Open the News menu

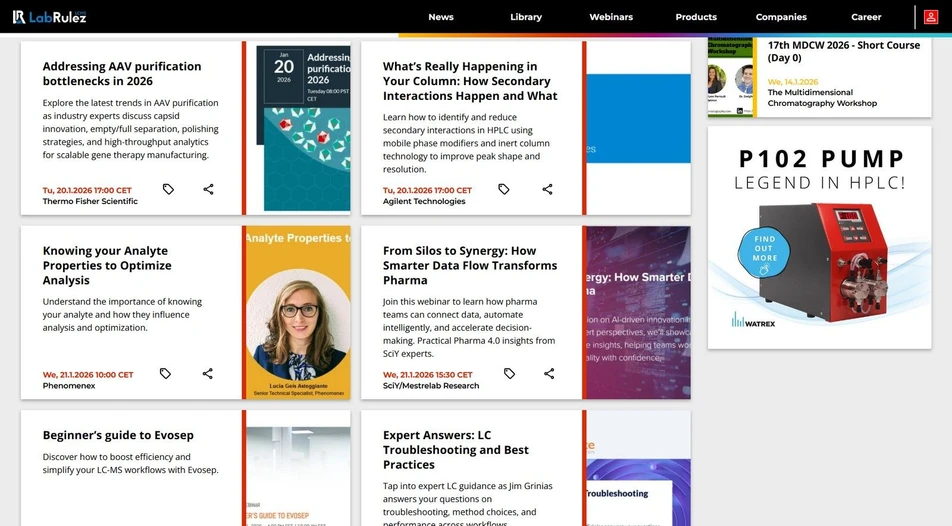[441, 17]
